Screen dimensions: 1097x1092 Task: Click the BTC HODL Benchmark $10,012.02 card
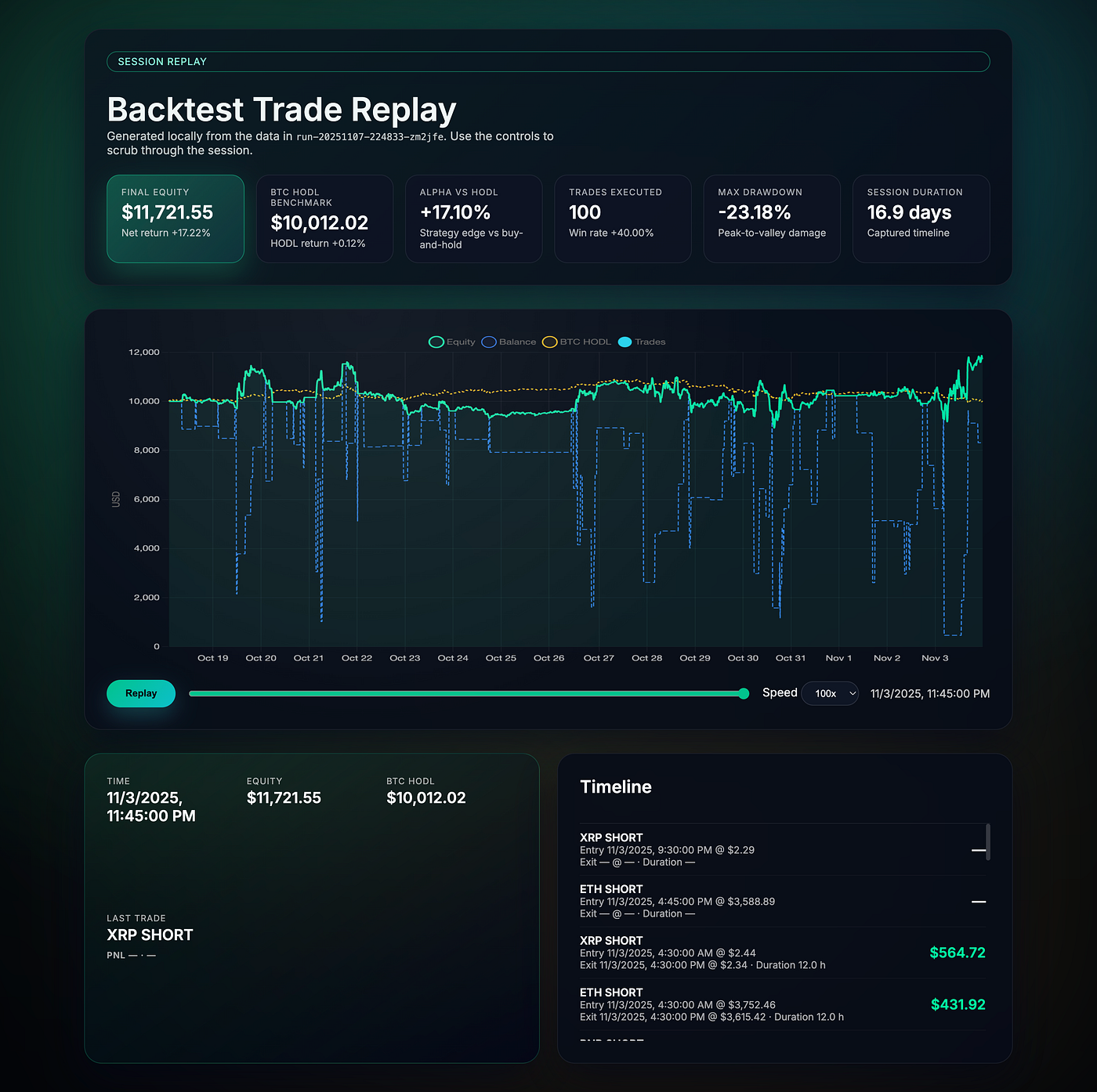324,219
